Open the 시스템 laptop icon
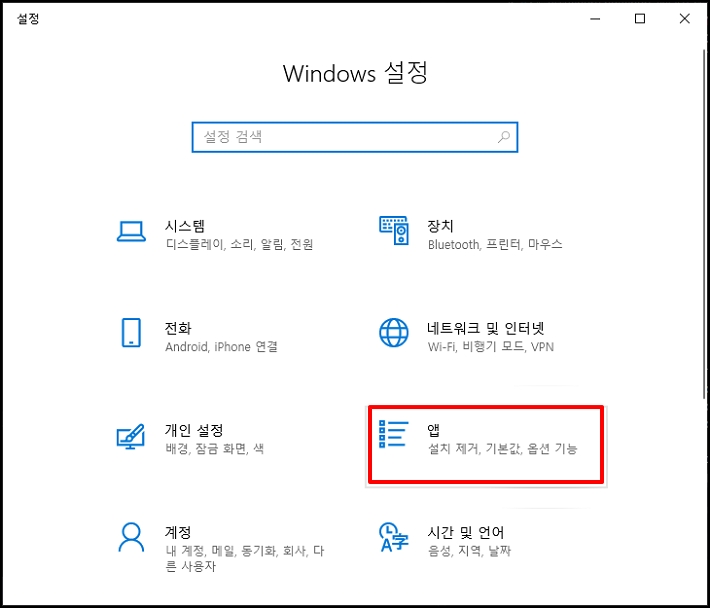The width and height of the screenshot is (710, 608). pos(131,231)
